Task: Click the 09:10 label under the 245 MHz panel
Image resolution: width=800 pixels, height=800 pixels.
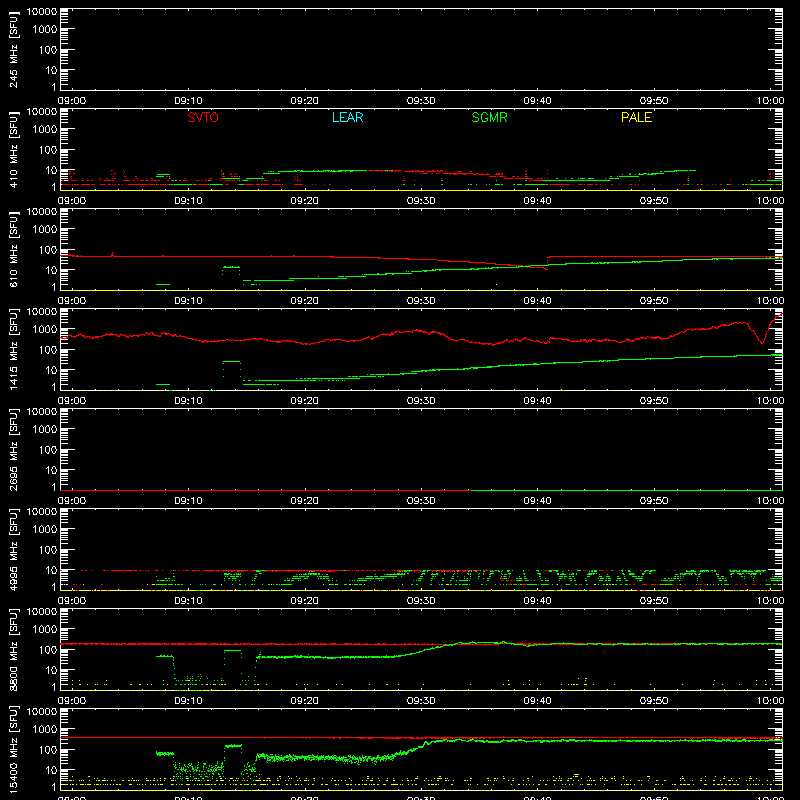Action: (x=188, y=101)
